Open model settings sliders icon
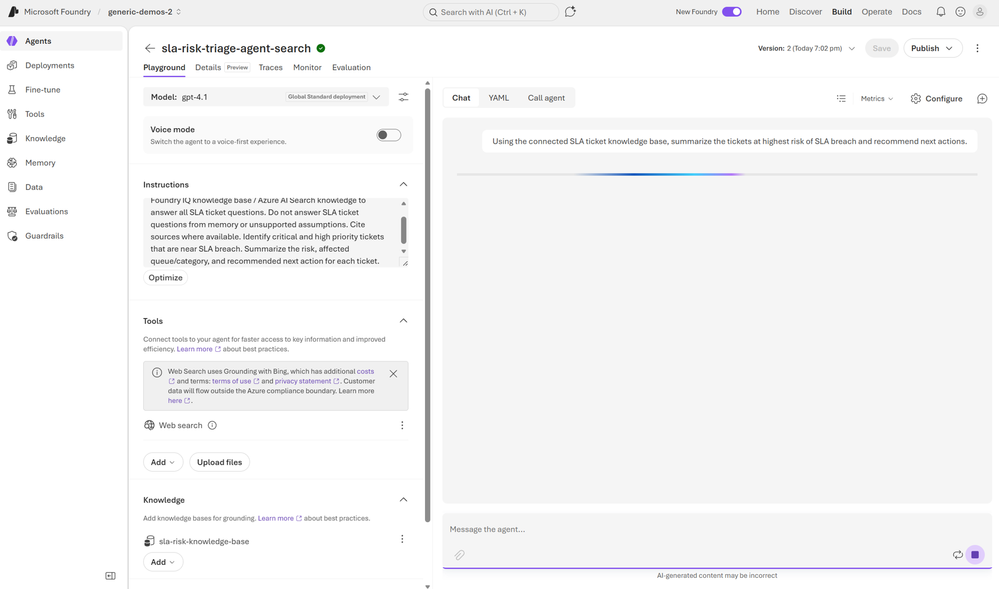 (403, 97)
